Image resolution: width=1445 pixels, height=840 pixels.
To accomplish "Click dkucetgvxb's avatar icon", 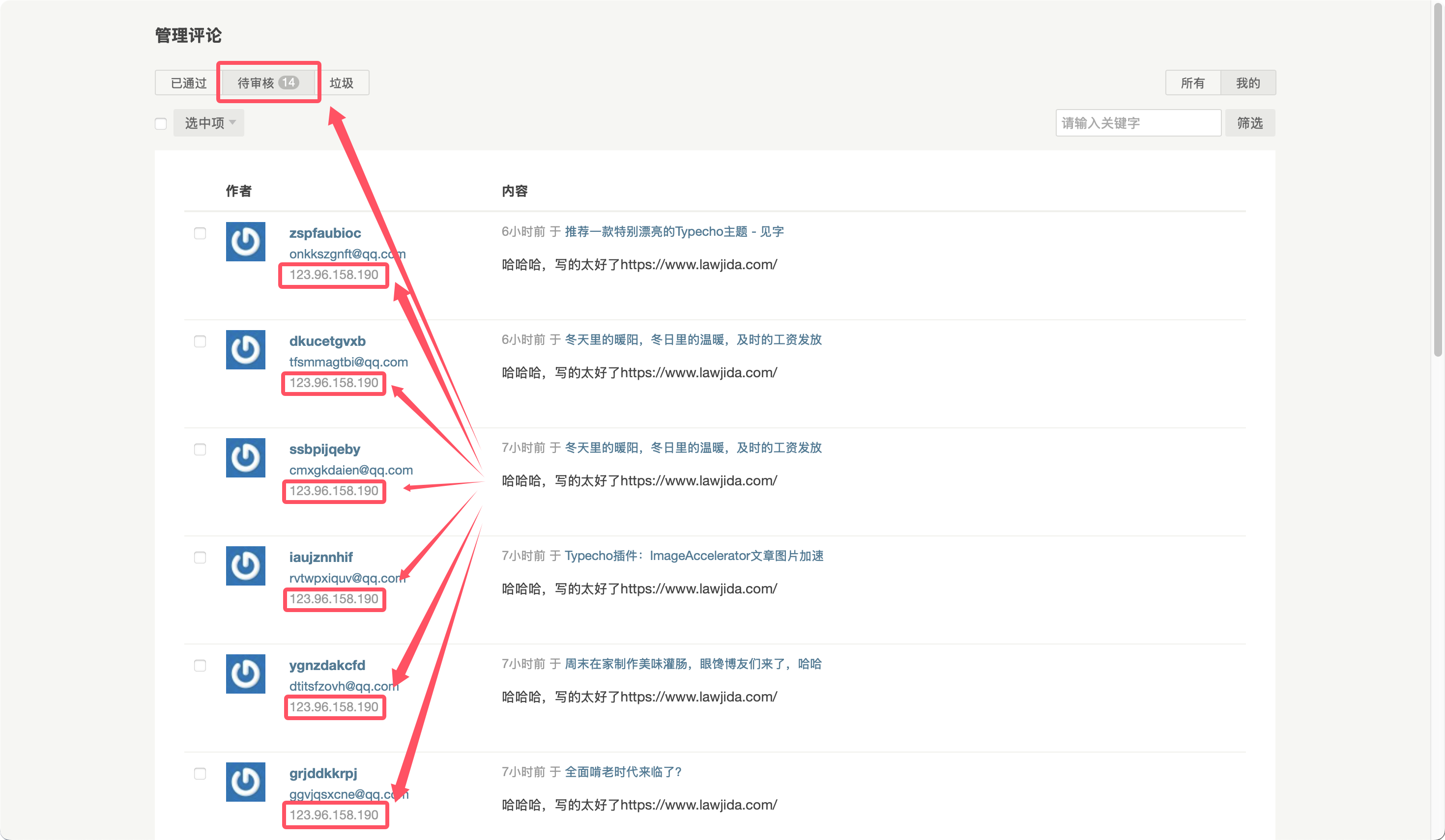I will pyautogui.click(x=245, y=350).
